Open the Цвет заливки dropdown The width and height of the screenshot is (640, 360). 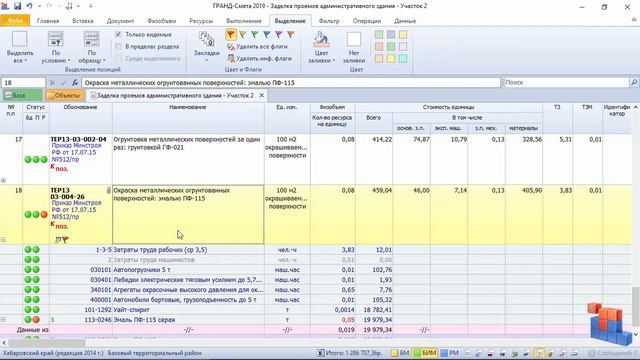pyautogui.click(x=321, y=47)
